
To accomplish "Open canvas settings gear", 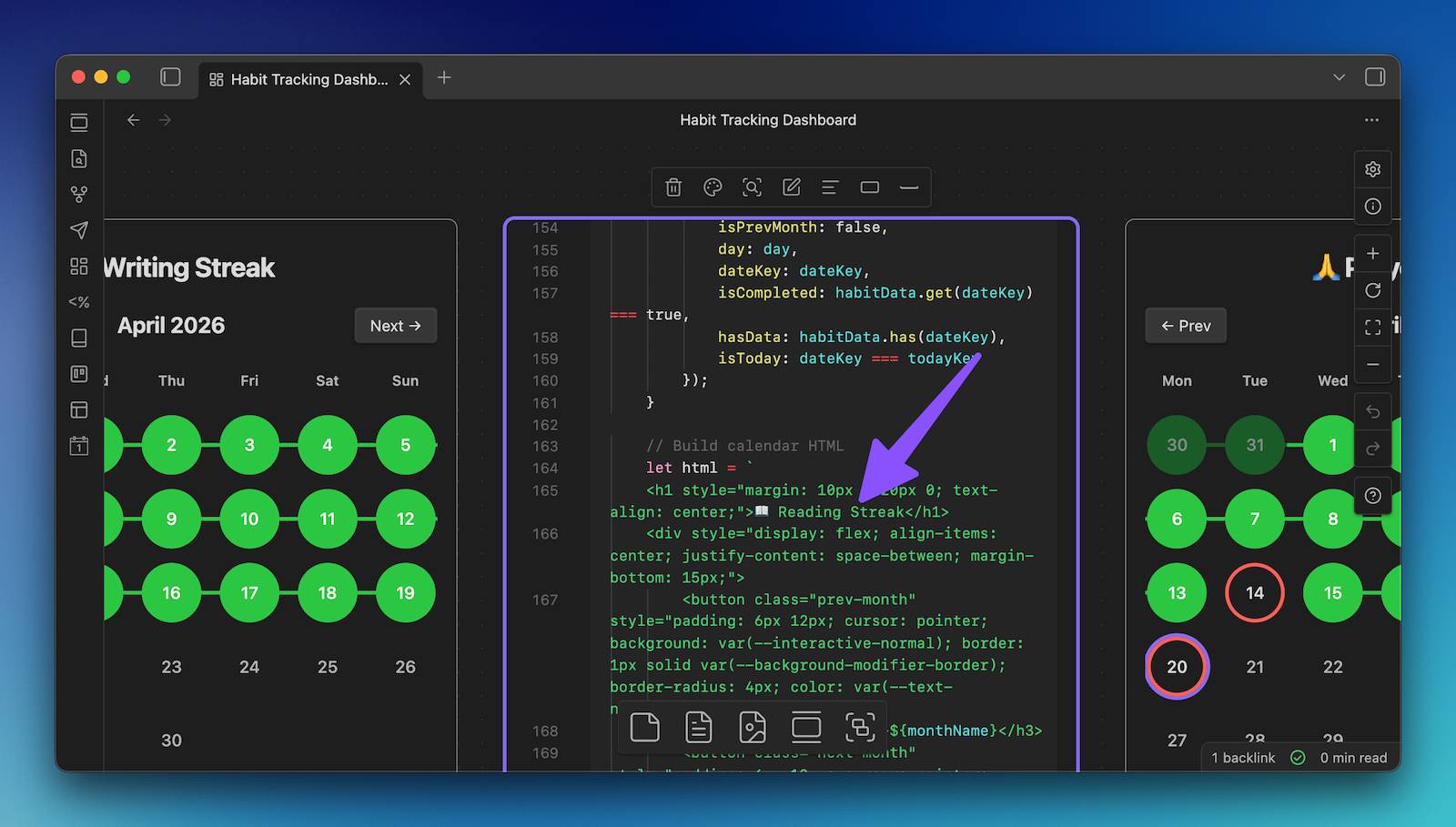I will pos(1373,169).
